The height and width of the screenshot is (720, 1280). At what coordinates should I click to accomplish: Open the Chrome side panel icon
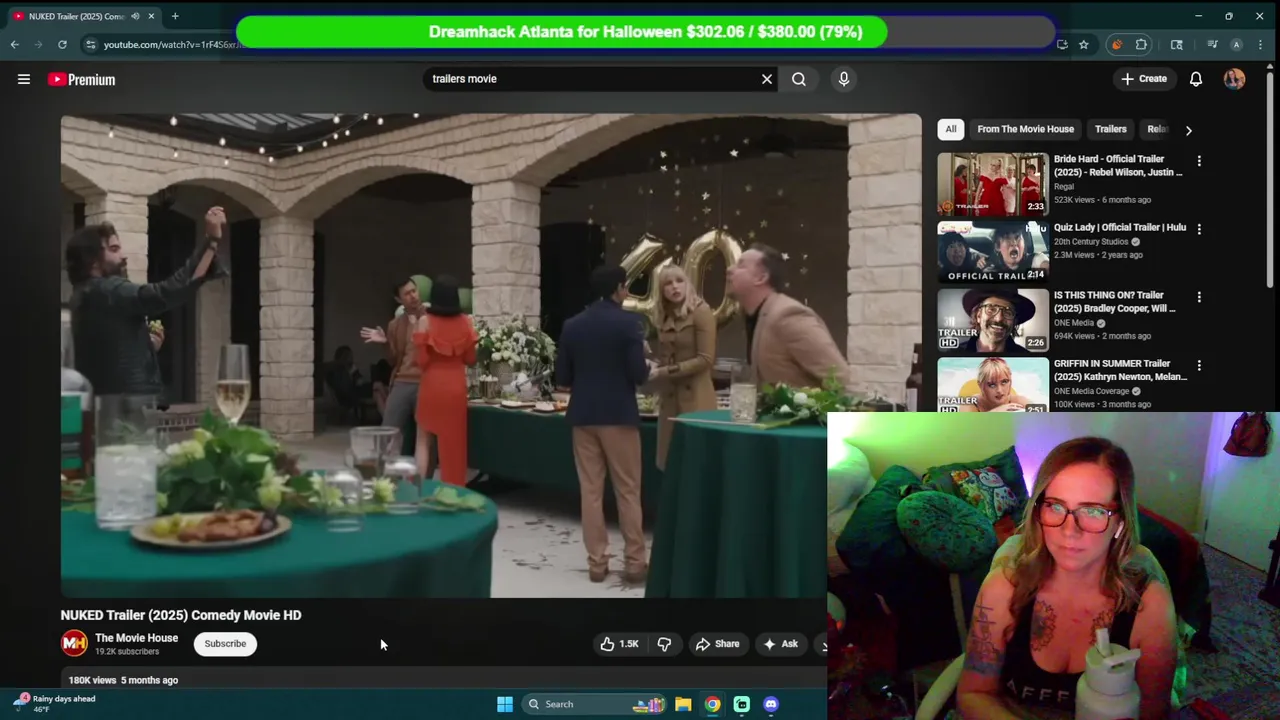pos(1177,45)
